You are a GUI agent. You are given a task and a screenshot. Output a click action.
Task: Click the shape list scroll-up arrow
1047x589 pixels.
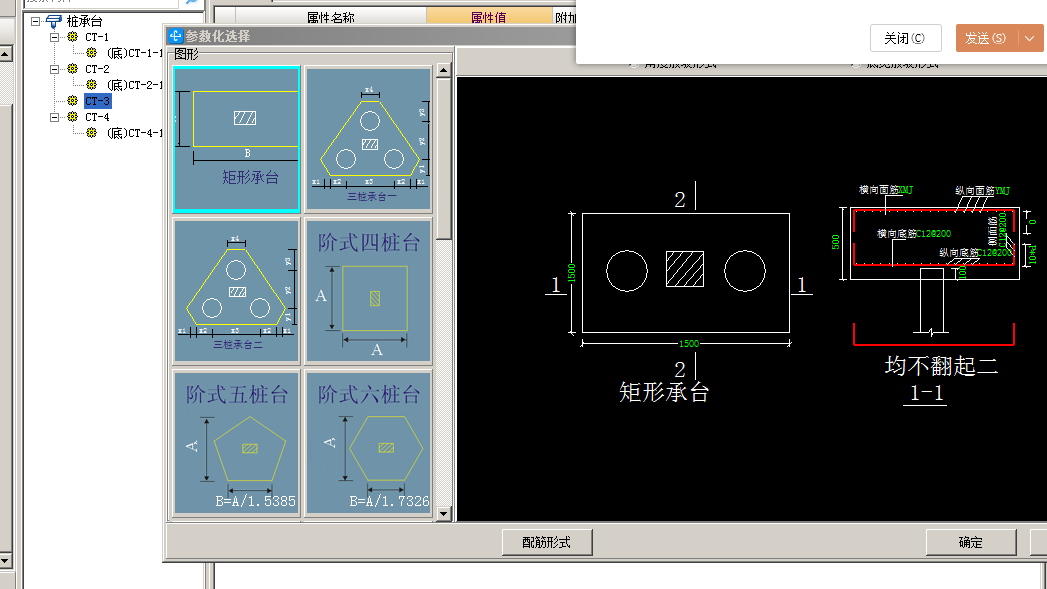(x=444, y=70)
